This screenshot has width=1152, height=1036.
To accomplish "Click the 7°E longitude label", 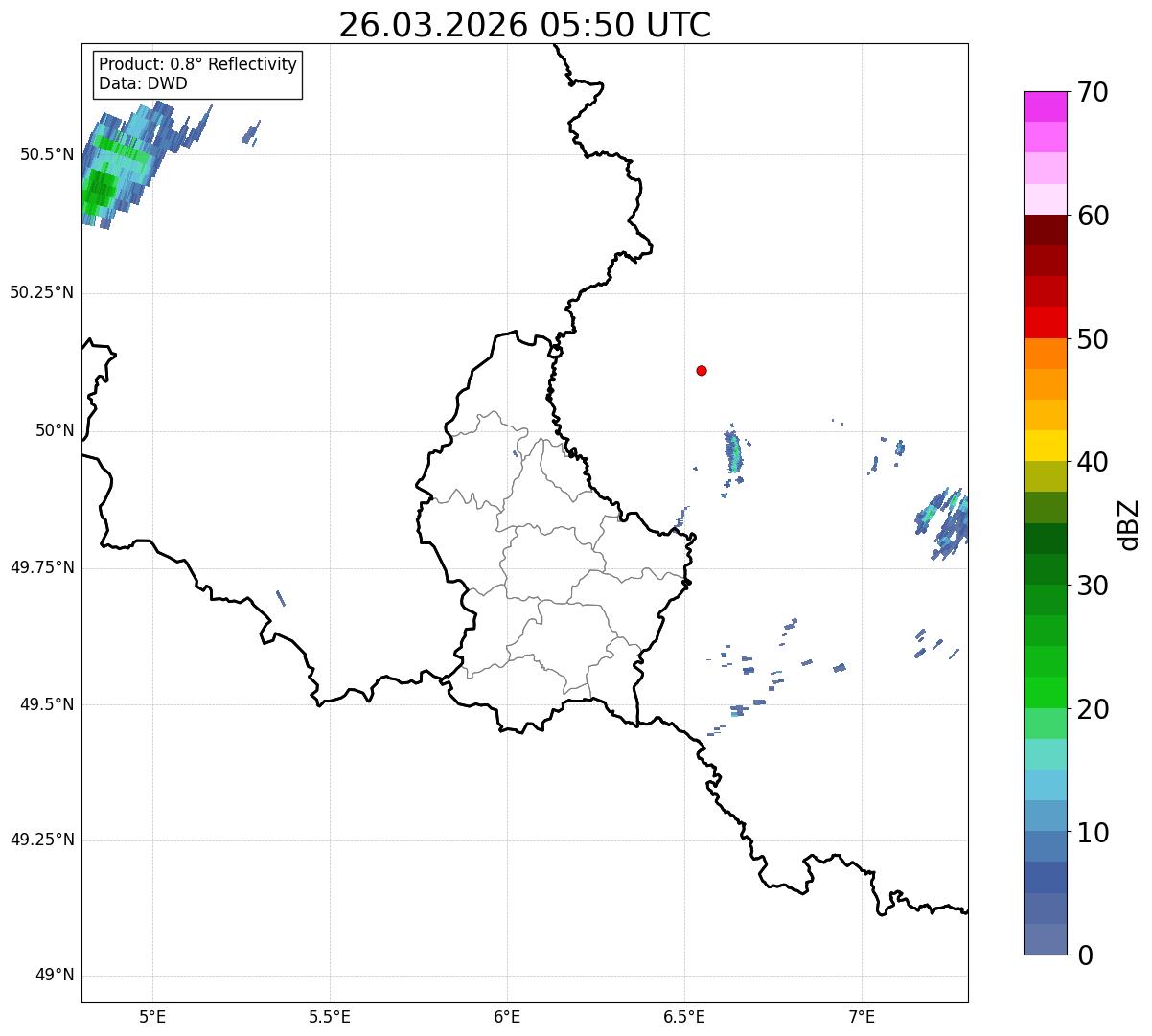I will tap(862, 1017).
